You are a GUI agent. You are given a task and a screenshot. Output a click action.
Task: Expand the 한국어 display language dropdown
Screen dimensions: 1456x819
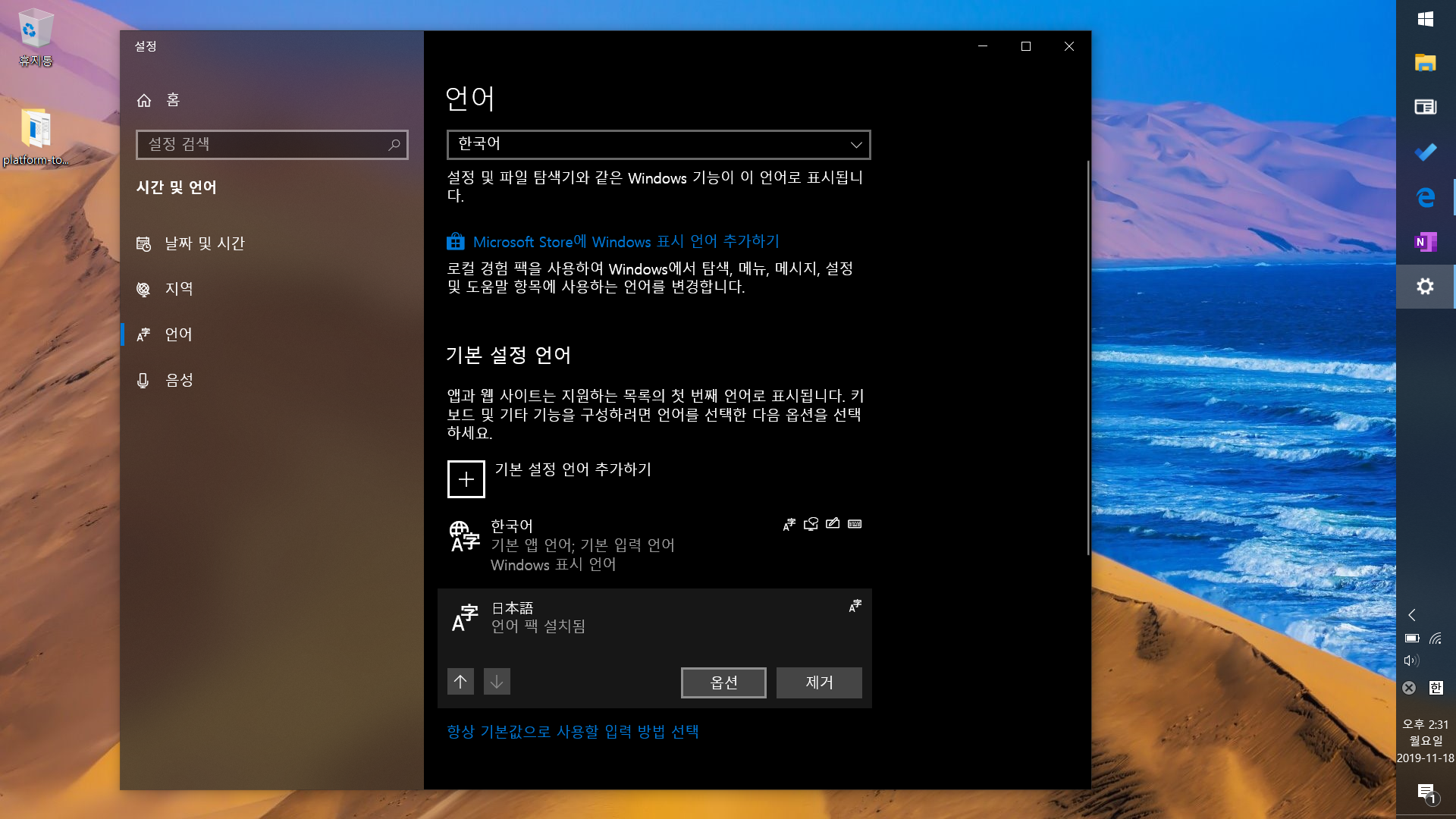[x=658, y=145]
